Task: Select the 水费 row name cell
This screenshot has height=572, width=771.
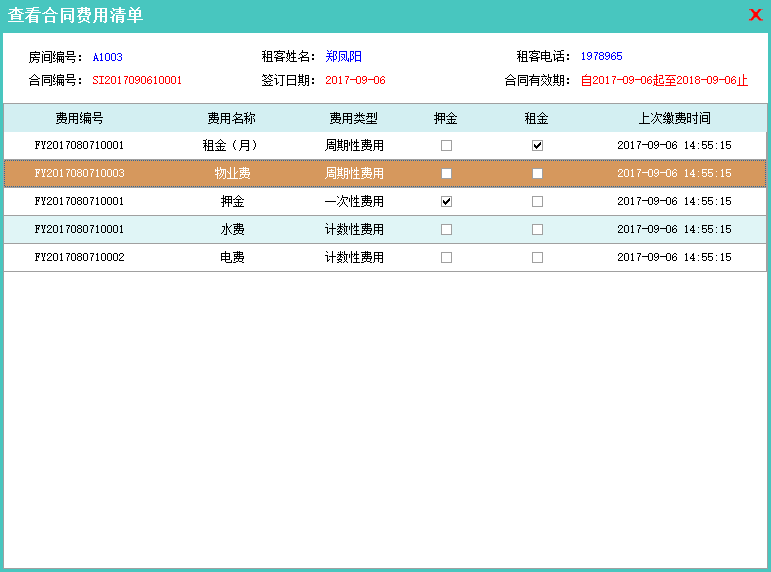Action: click(x=232, y=229)
